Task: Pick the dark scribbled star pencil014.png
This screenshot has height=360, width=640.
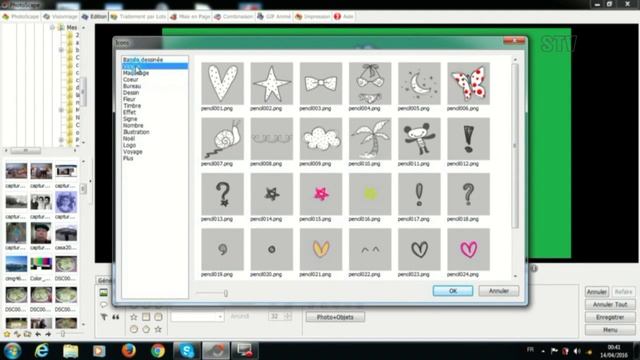Action: (x=271, y=194)
